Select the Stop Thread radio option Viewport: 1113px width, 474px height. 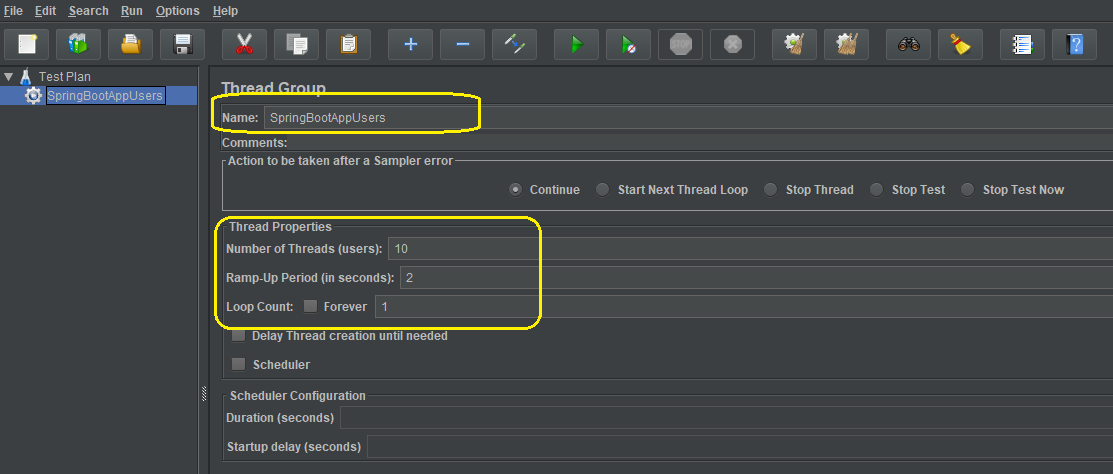coord(771,189)
